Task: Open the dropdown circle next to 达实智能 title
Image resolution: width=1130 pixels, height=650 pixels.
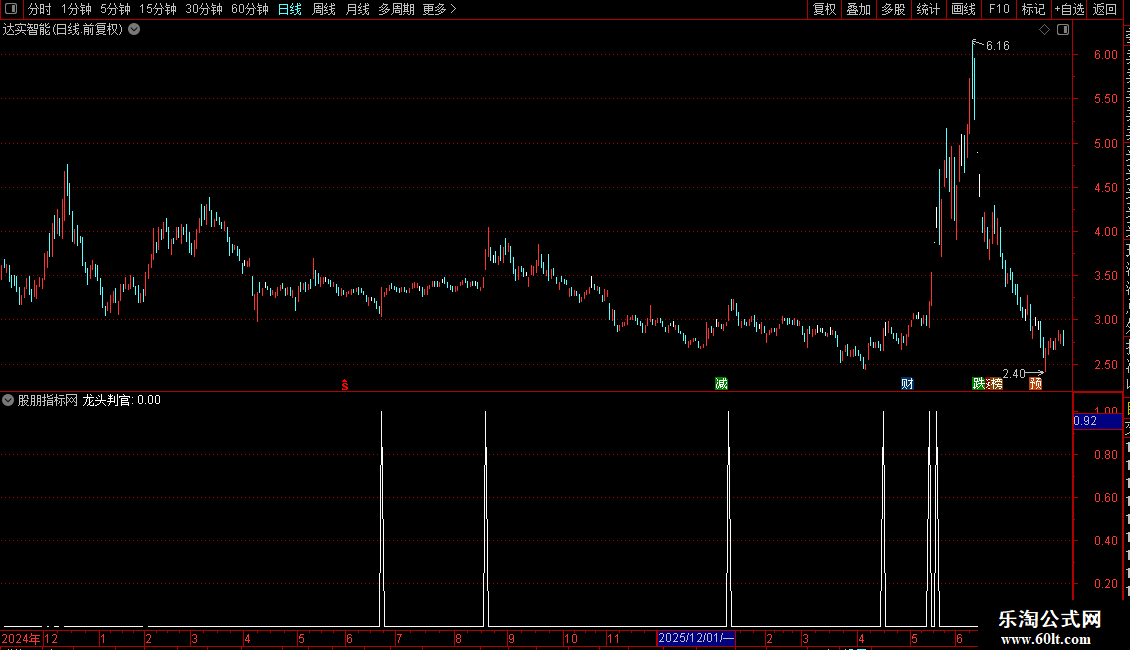Action: 134,30
